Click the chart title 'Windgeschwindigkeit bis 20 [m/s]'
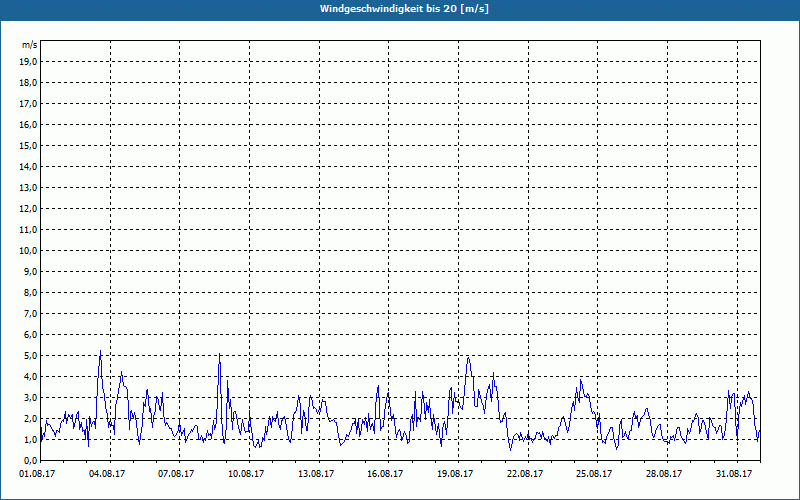800x500 pixels. (x=404, y=9)
